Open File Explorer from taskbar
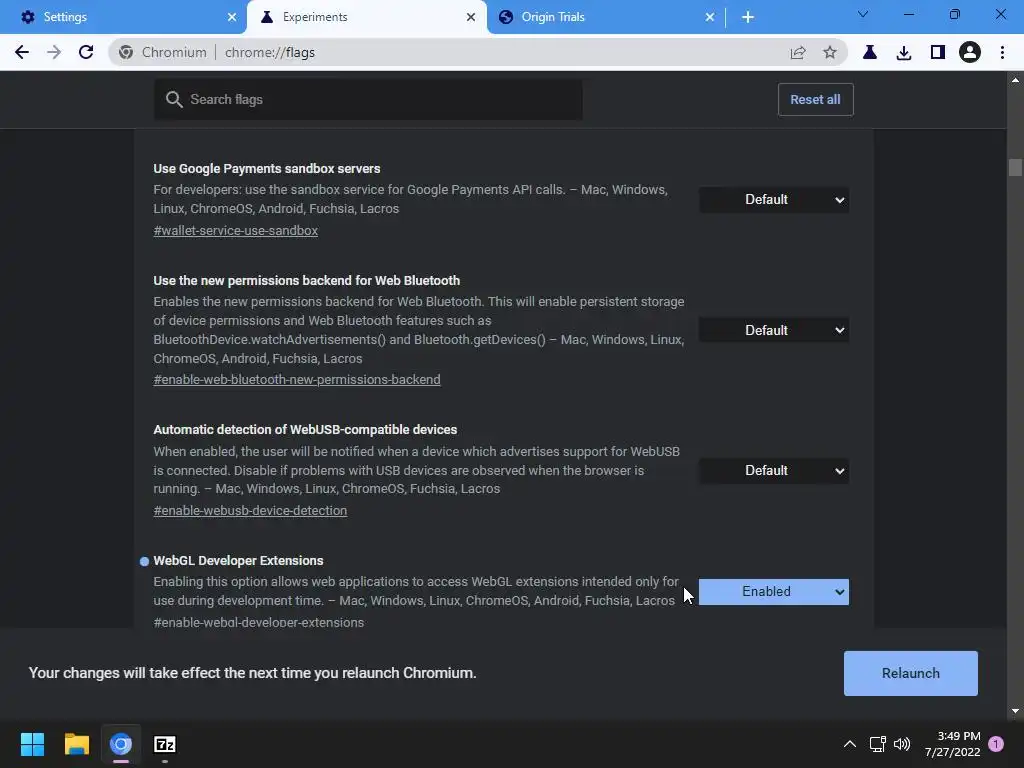 click(76, 744)
